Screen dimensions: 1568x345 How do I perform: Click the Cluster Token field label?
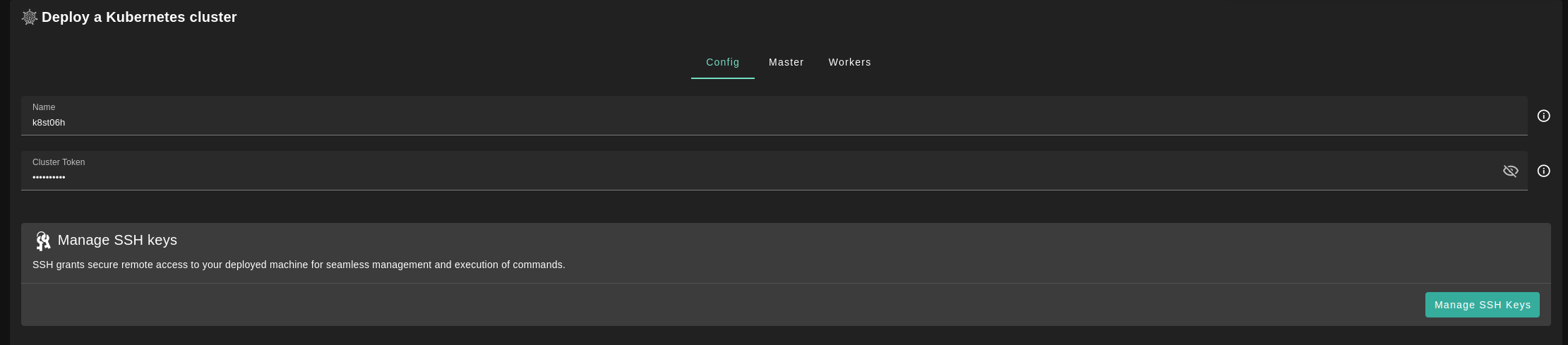[59, 162]
